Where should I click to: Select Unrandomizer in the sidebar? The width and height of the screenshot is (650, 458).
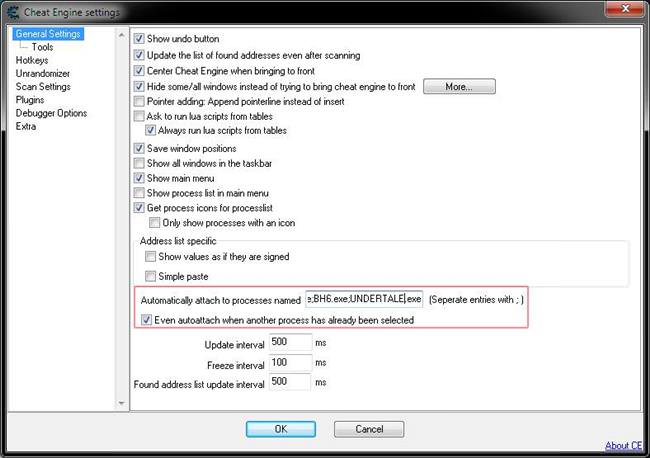pyautogui.click(x=43, y=74)
